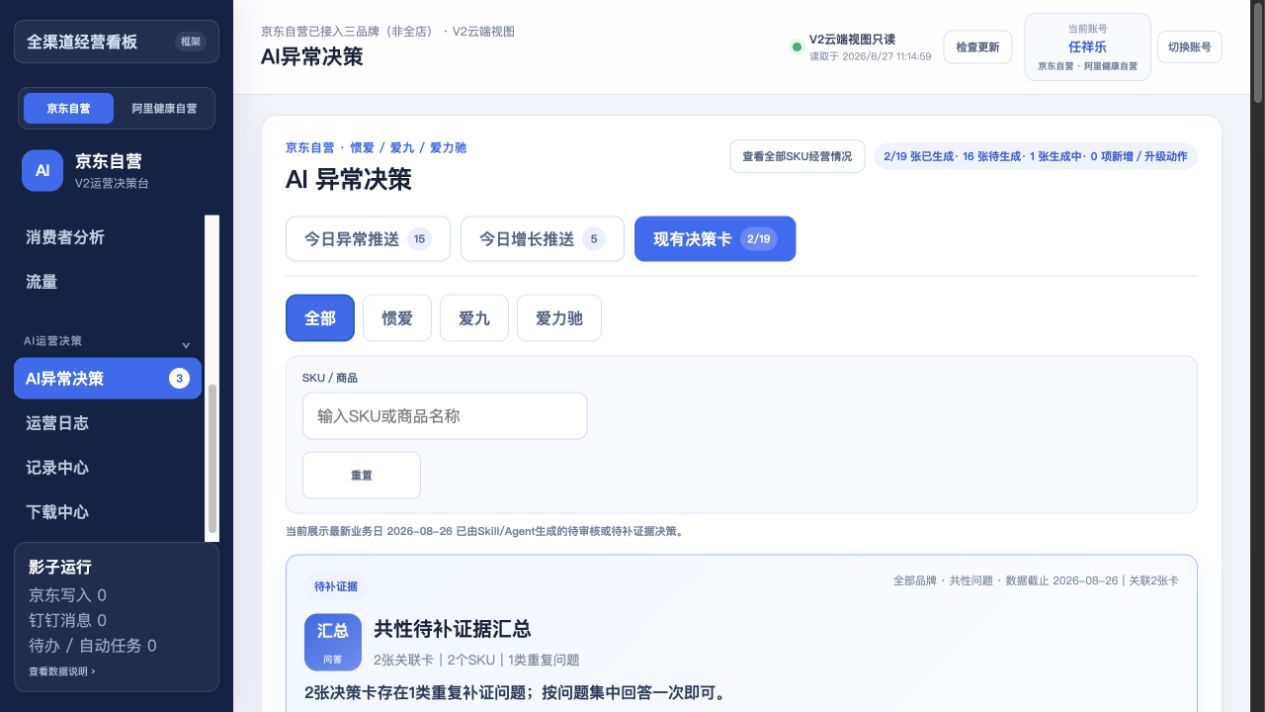The height and width of the screenshot is (712, 1265).
Task: Click the page's right-edge scrollbar
Action: pyautogui.click(x=1257, y=52)
